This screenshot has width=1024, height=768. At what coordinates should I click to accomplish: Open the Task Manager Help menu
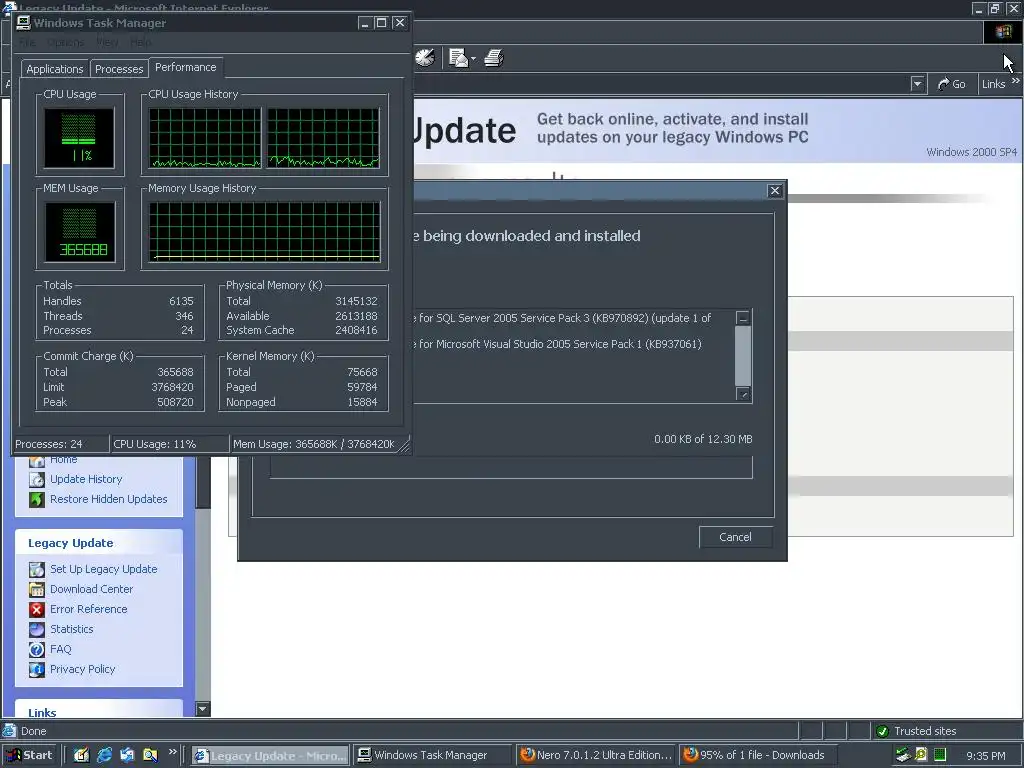pos(140,42)
